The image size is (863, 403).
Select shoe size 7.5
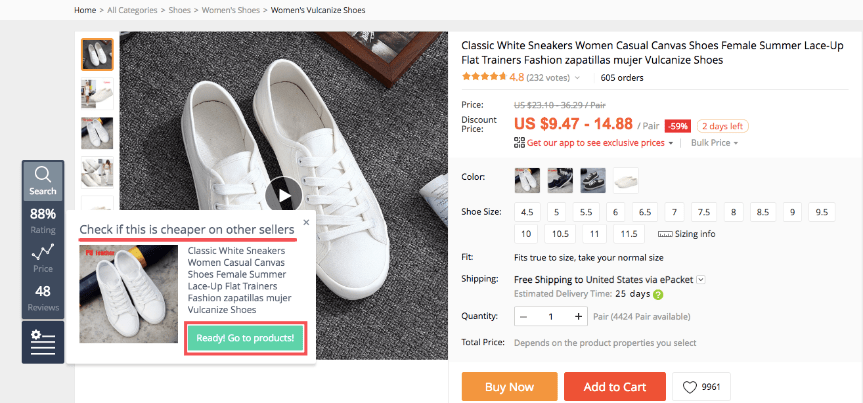(x=705, y=212)
